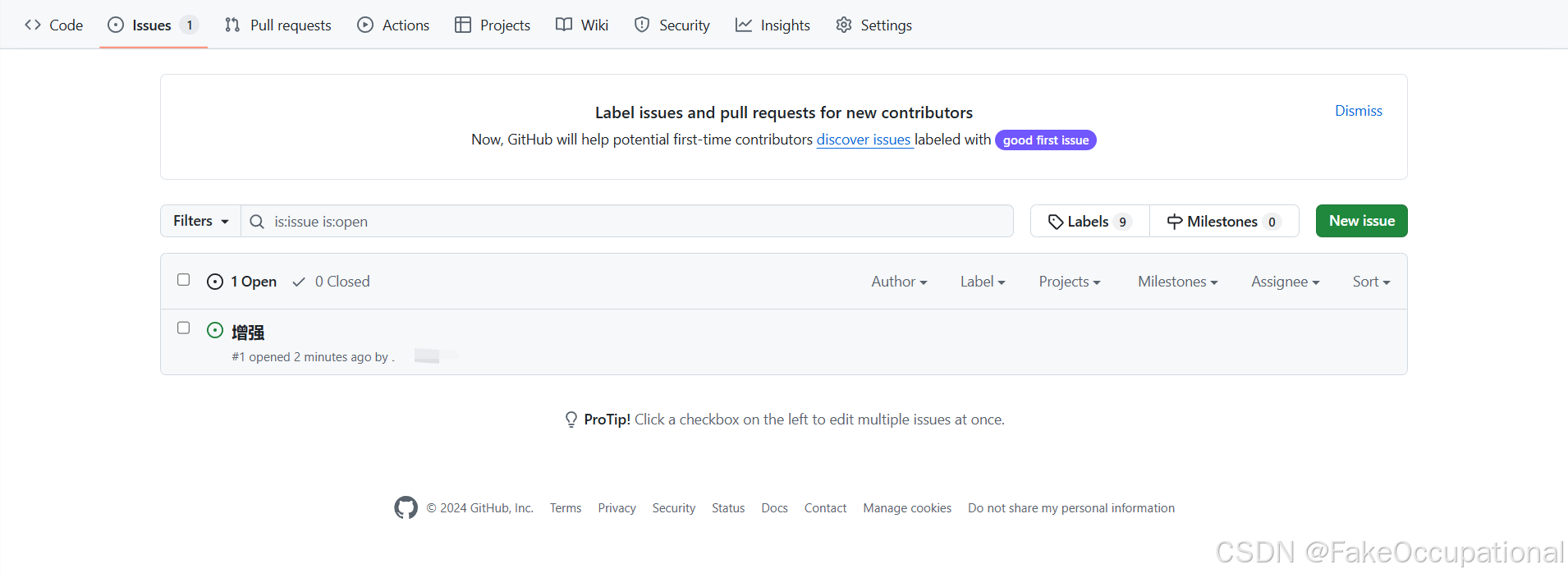Open the Terms footer link
The image size is (1568, 578).
click(x=566, y=508)
